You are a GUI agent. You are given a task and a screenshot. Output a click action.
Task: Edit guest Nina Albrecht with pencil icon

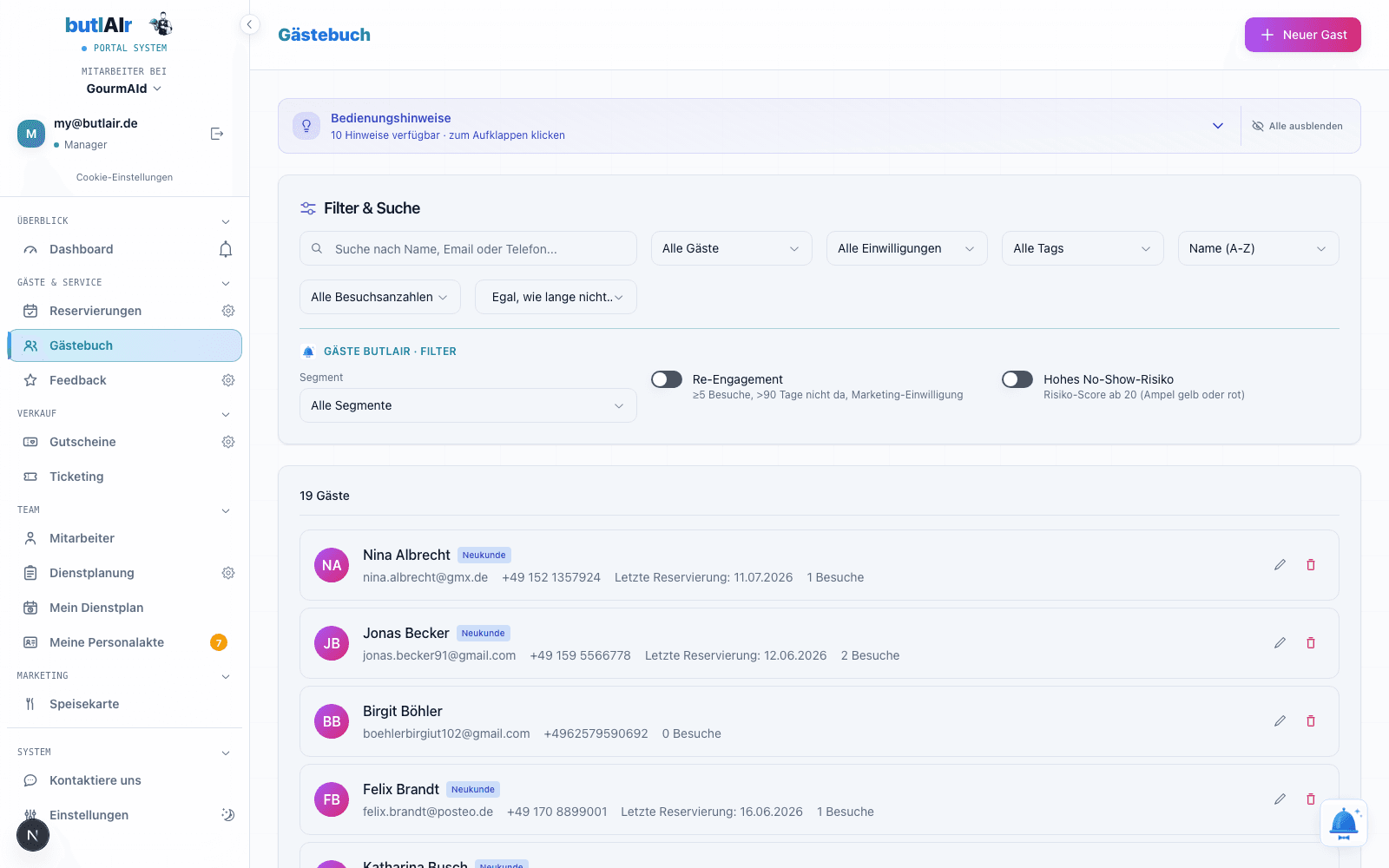tap(1280, 565)
